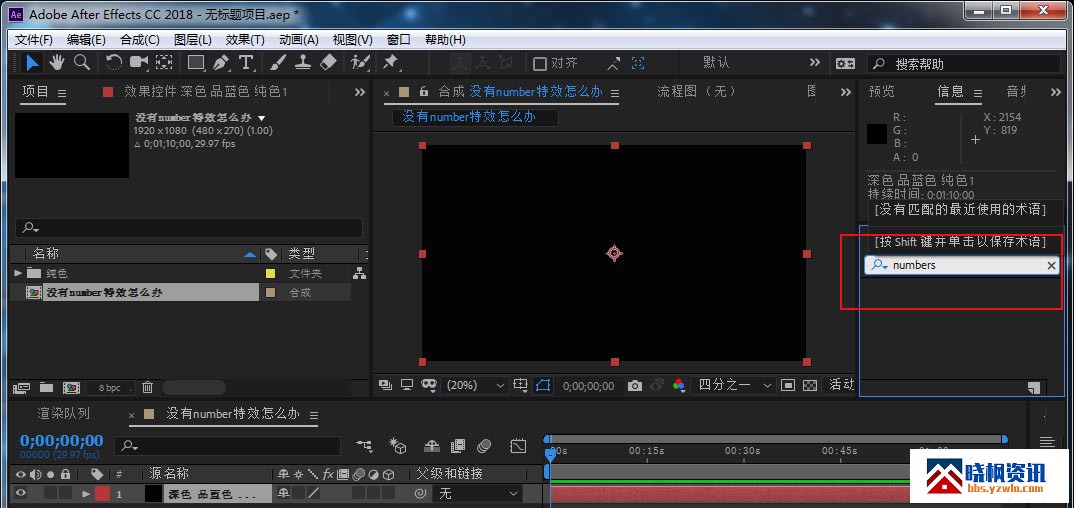Screen dimensions: 1074x508
Task: Toggle Region of Interest button
Action: [788, 385]
